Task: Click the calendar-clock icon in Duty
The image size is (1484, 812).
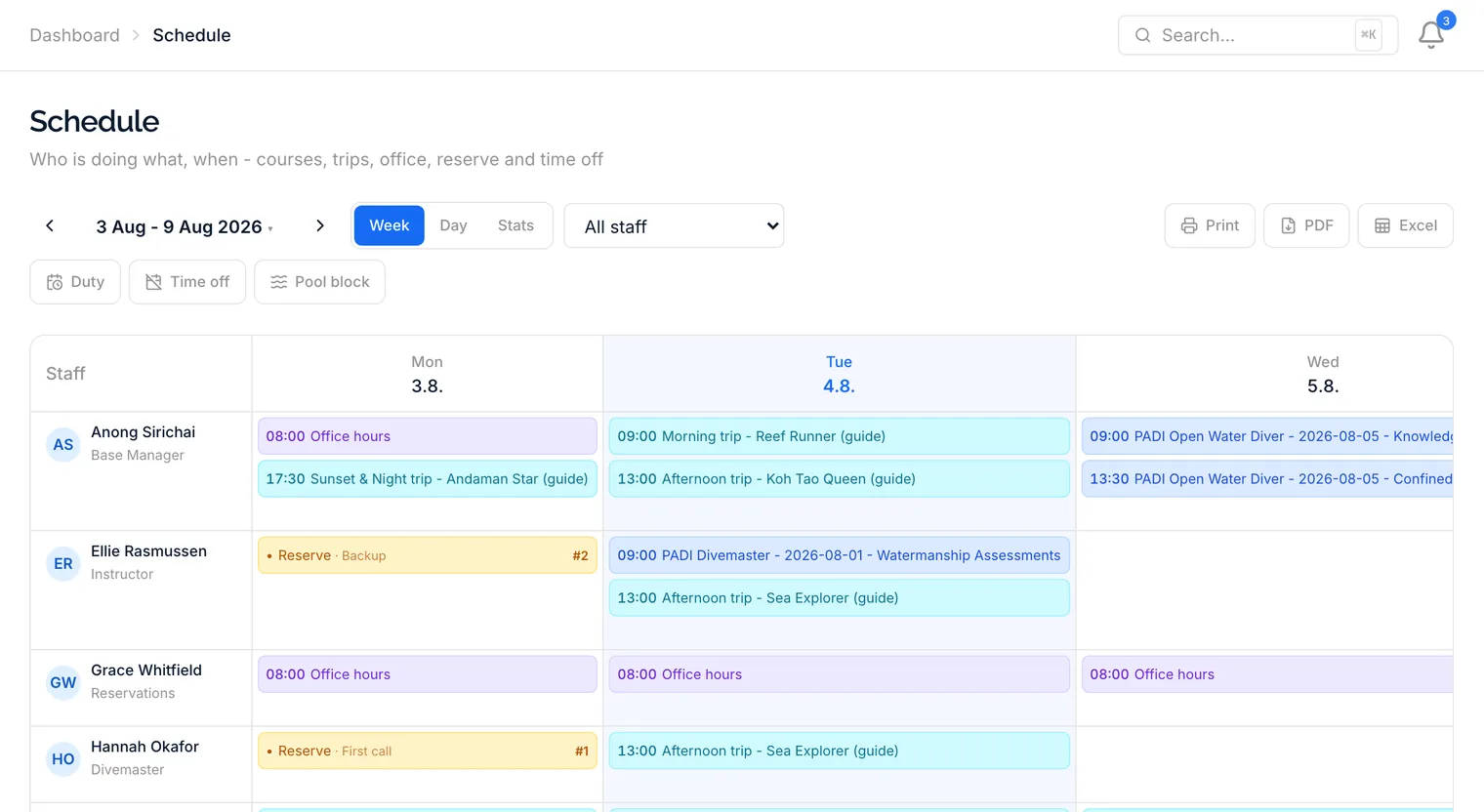Action: [55, 282]
